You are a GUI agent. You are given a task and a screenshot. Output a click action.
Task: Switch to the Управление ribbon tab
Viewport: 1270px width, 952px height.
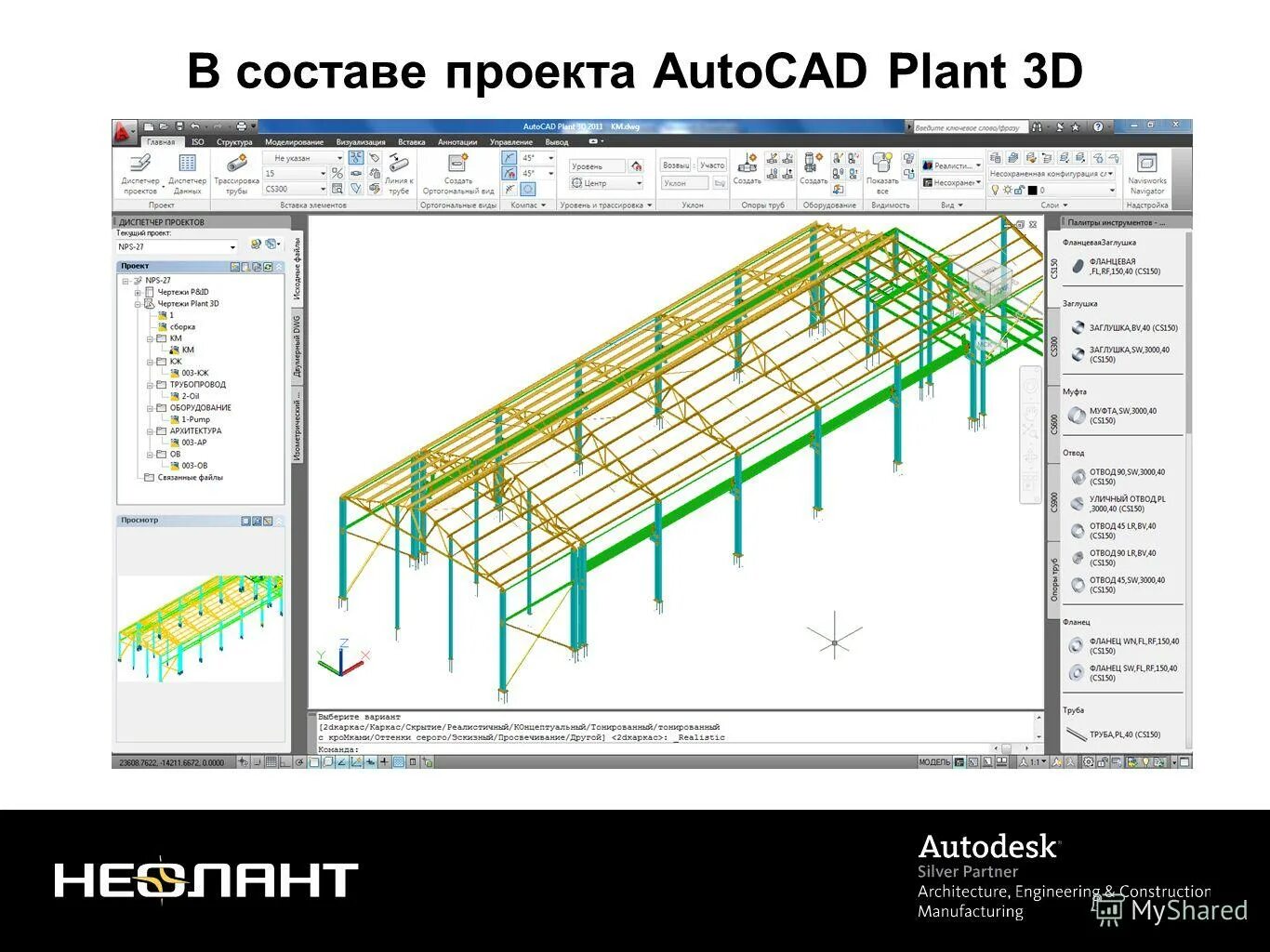pos(511,142)
